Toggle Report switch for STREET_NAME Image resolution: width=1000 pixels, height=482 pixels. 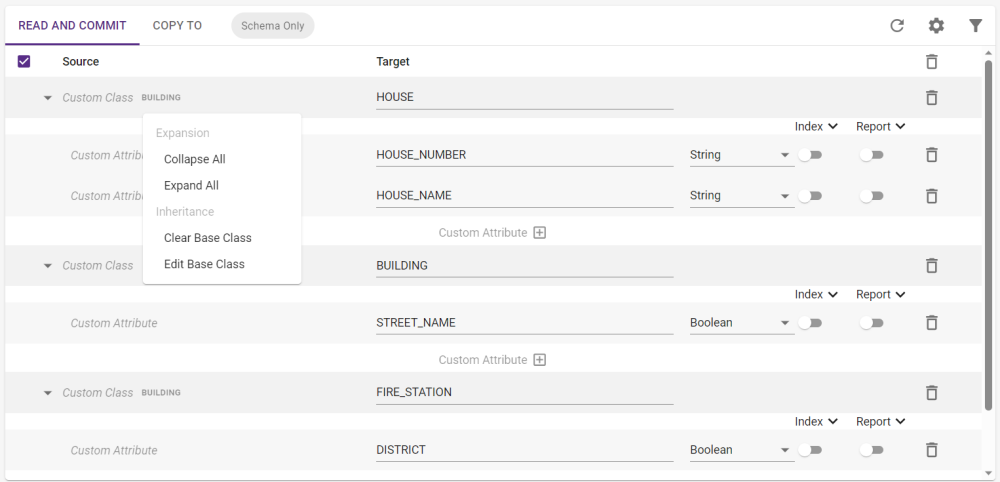coord(872,323)
